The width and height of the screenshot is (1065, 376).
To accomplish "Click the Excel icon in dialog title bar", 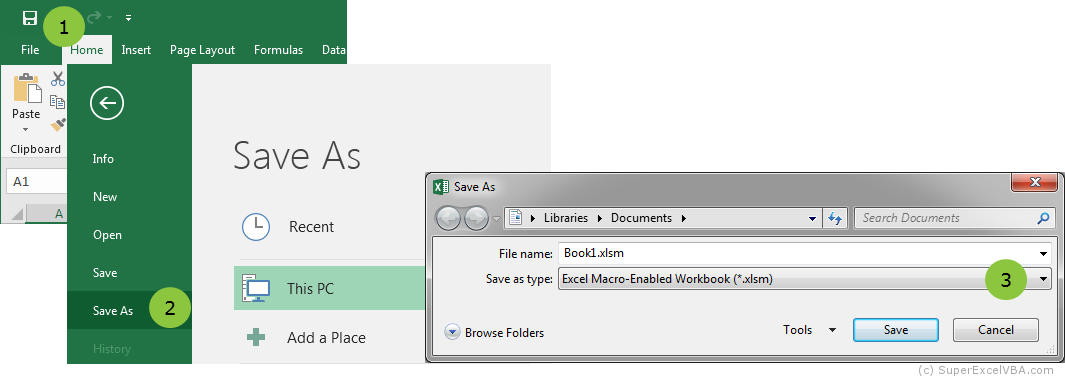I will point(441,187).
